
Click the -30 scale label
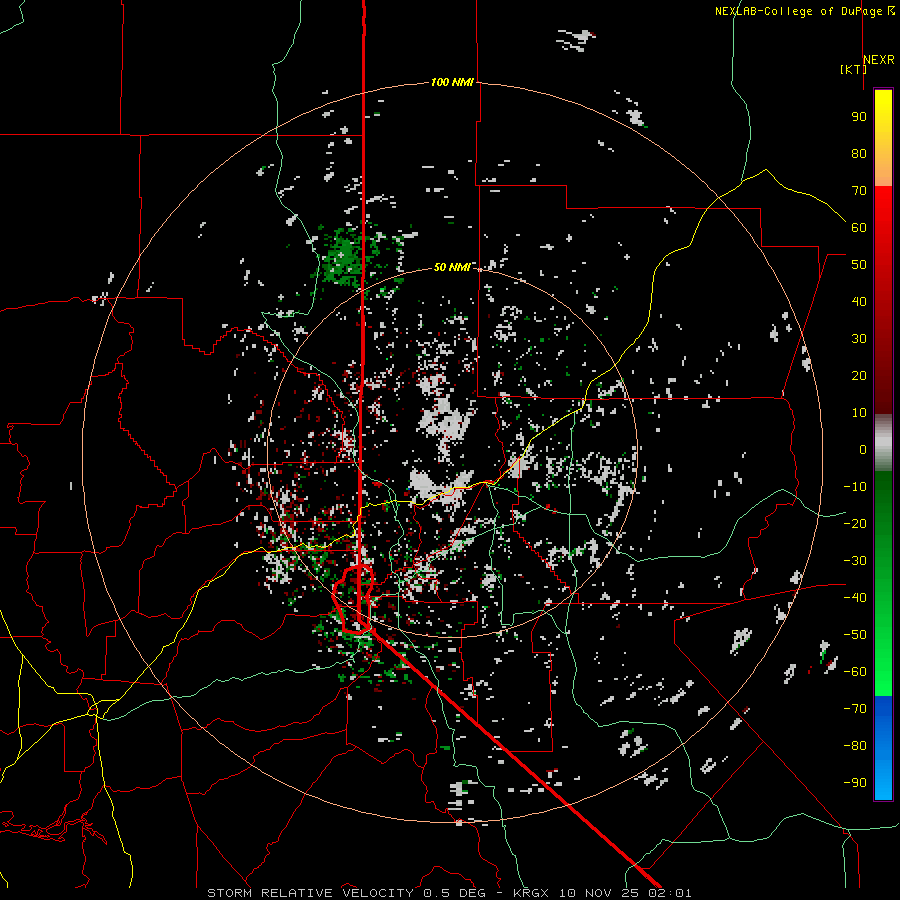coord(855,561)
